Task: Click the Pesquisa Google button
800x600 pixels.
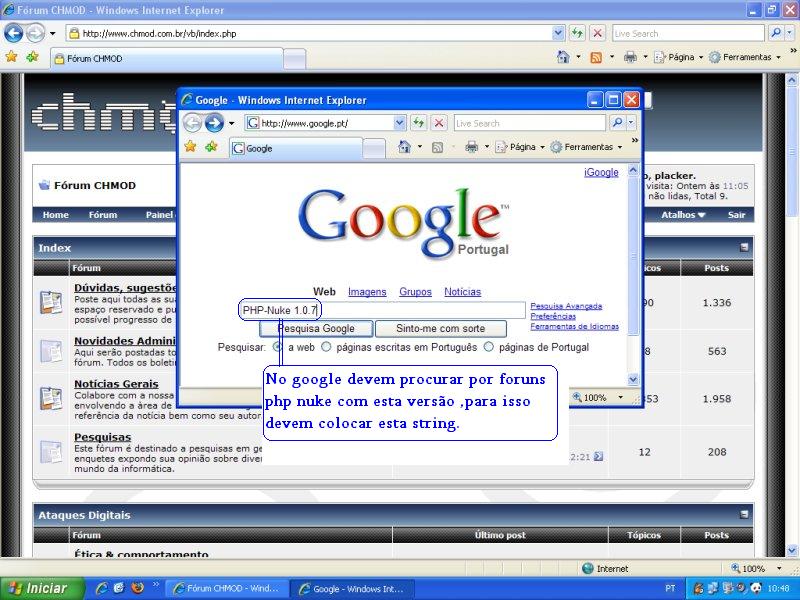Action: click(x=316, y=329)
